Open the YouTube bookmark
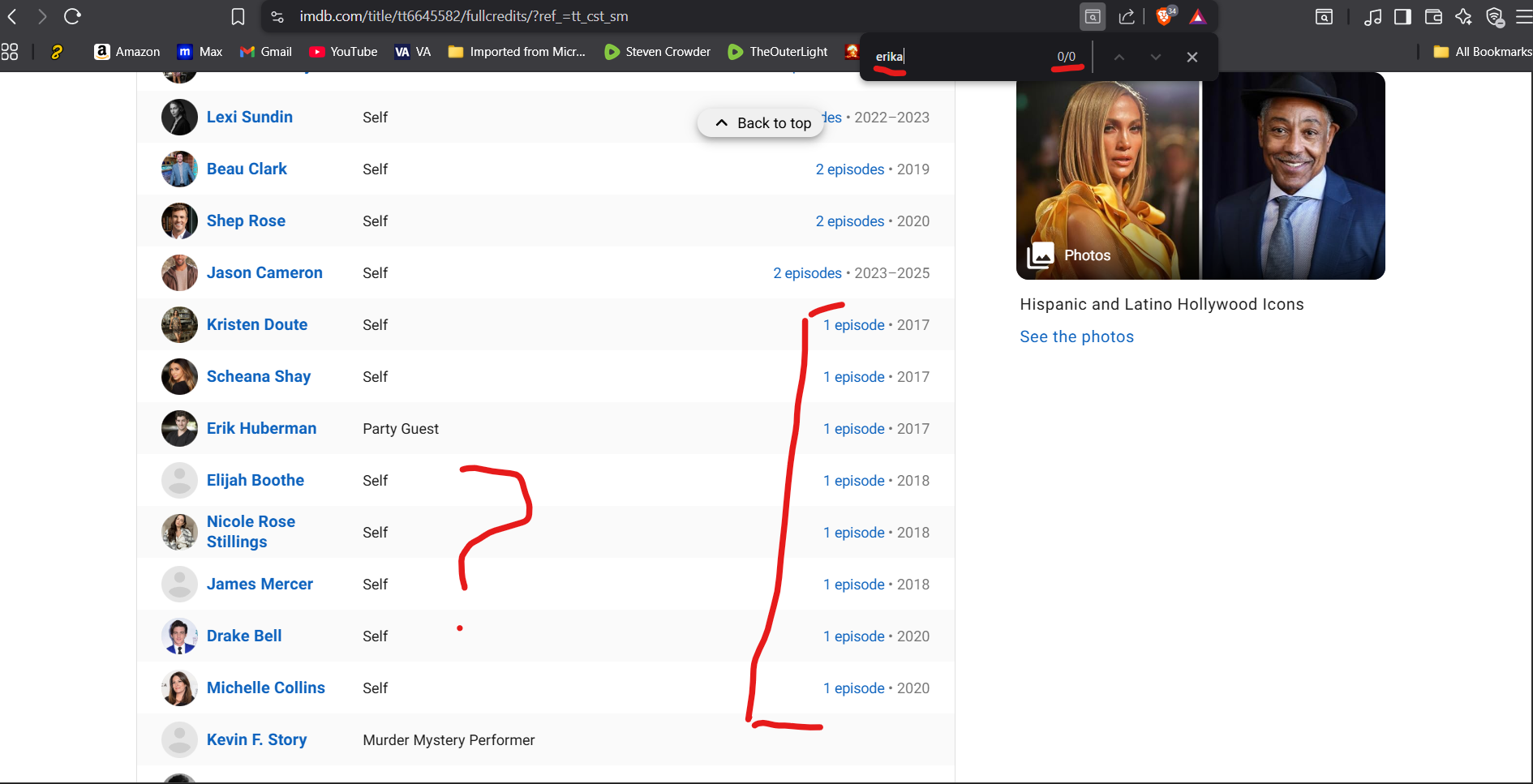The image size is (1533, 784). click(343, 52)
